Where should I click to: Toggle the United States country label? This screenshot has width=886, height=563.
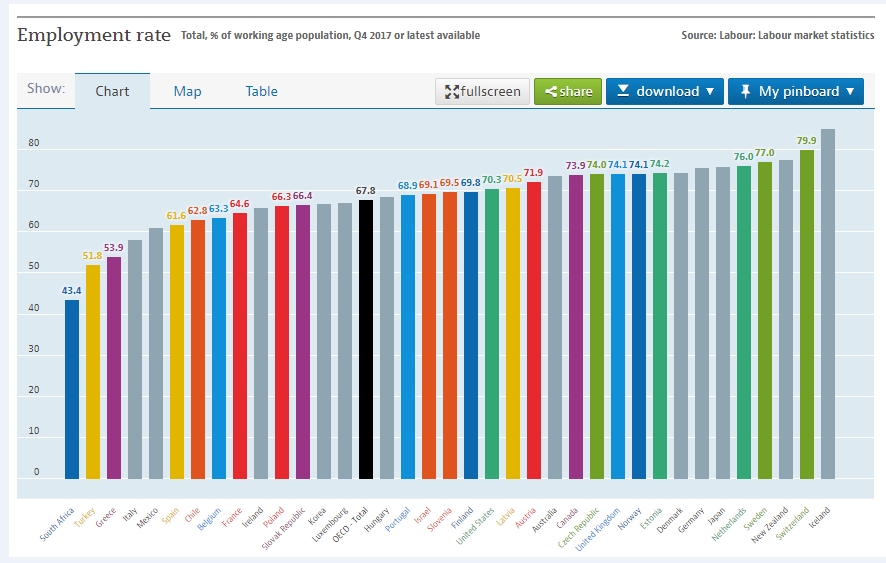click(475, 526)
